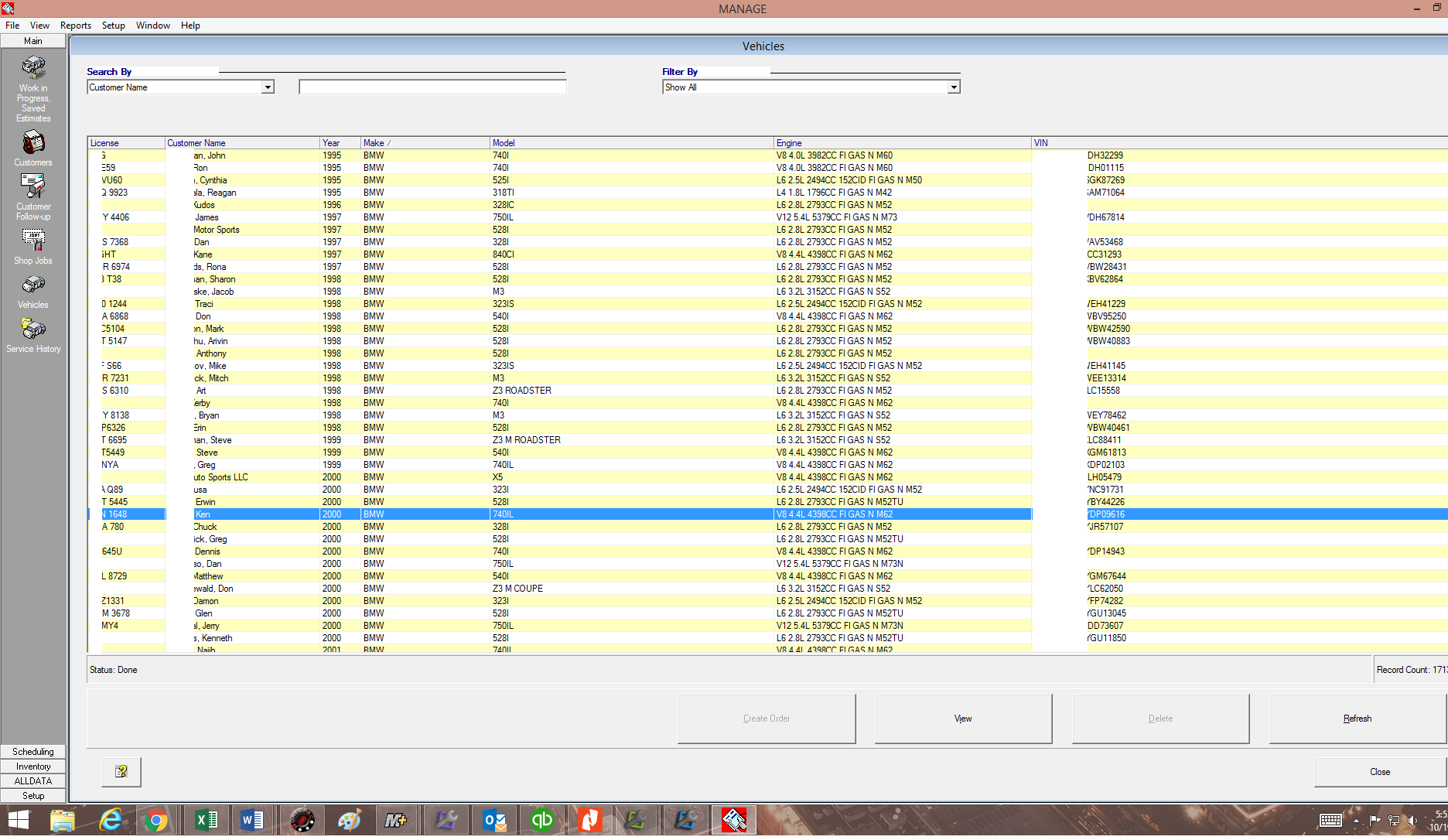
Task: Open the WorldPac taskbar icon
Action: [302, 820]
